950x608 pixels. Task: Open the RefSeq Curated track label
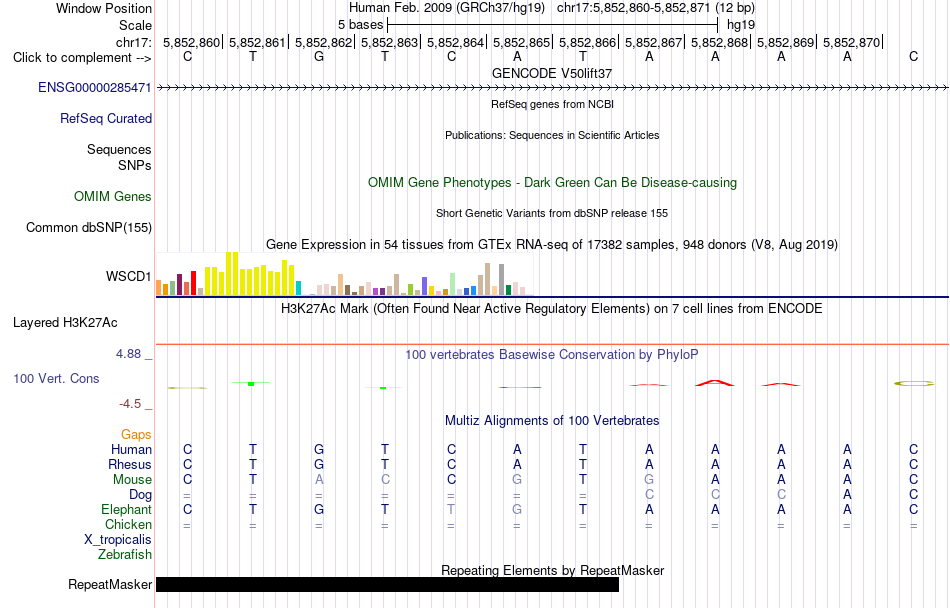pos(106,119)
